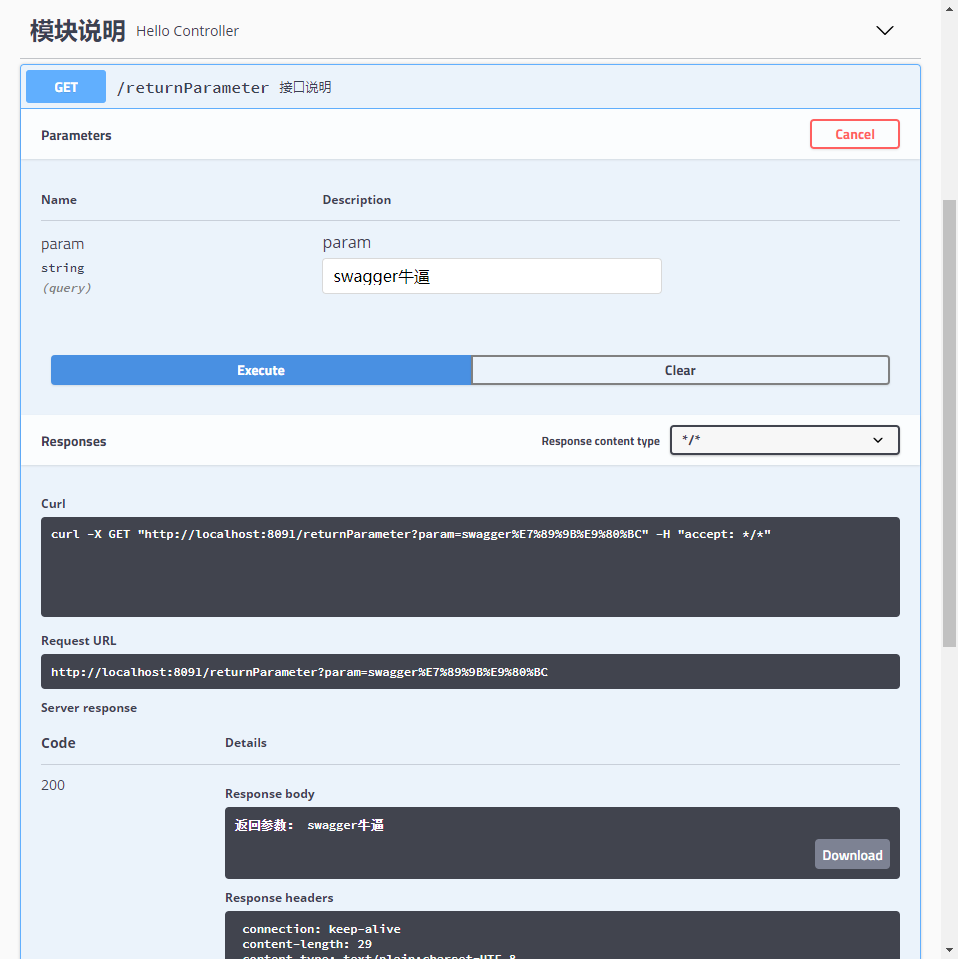The image size is (958, 959).
Task: Click the (query) location label
Action: coord(66,287)
